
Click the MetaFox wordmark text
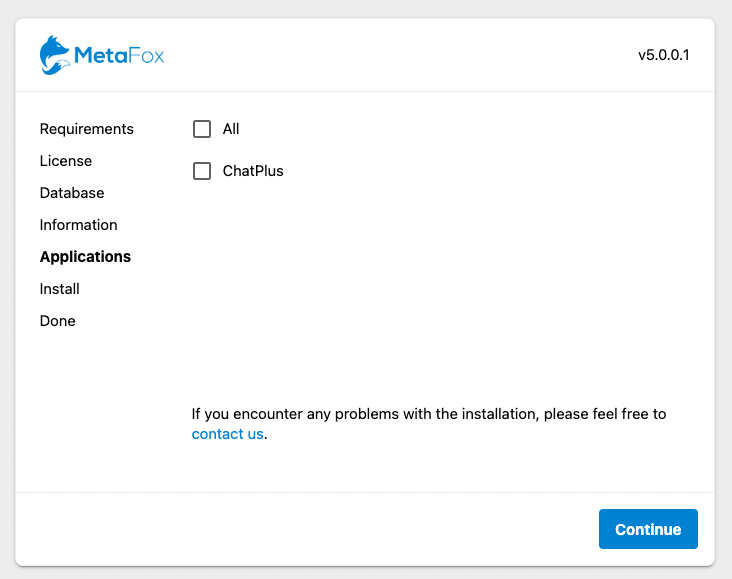[119, 56]
